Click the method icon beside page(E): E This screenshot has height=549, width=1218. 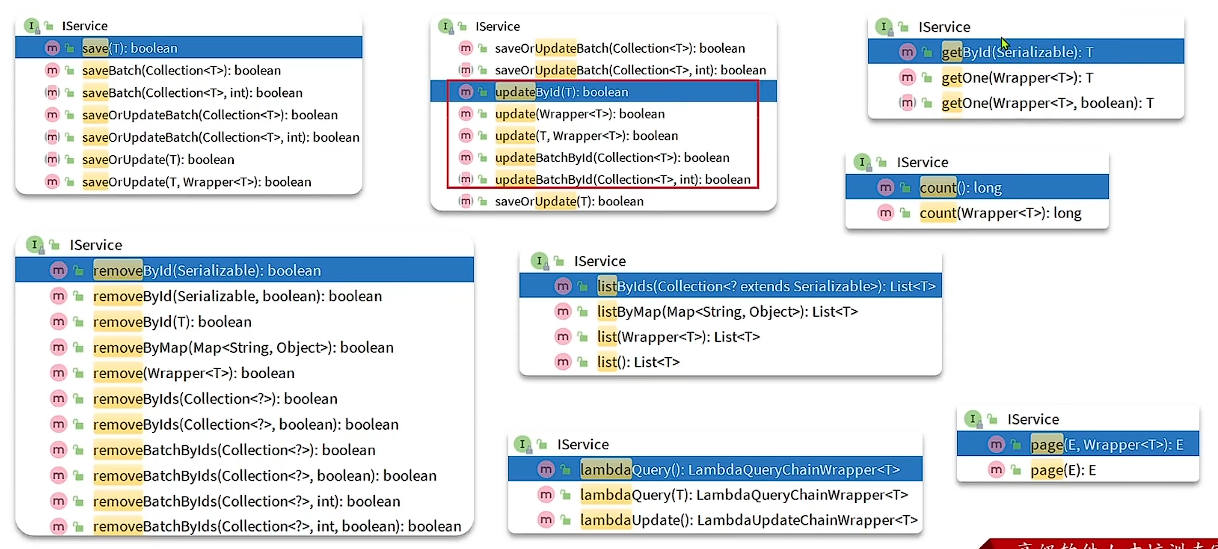(996, 470)
